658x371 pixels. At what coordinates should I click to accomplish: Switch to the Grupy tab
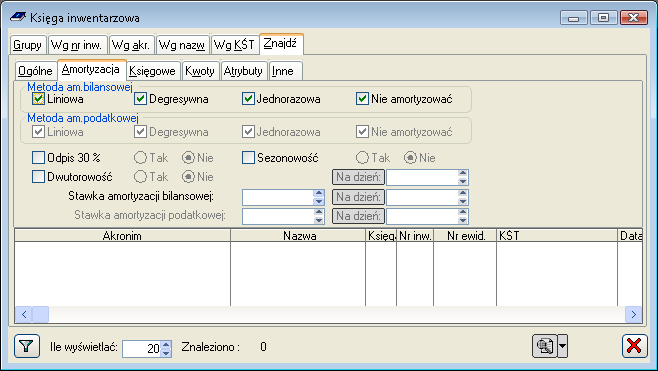point(28,45)
